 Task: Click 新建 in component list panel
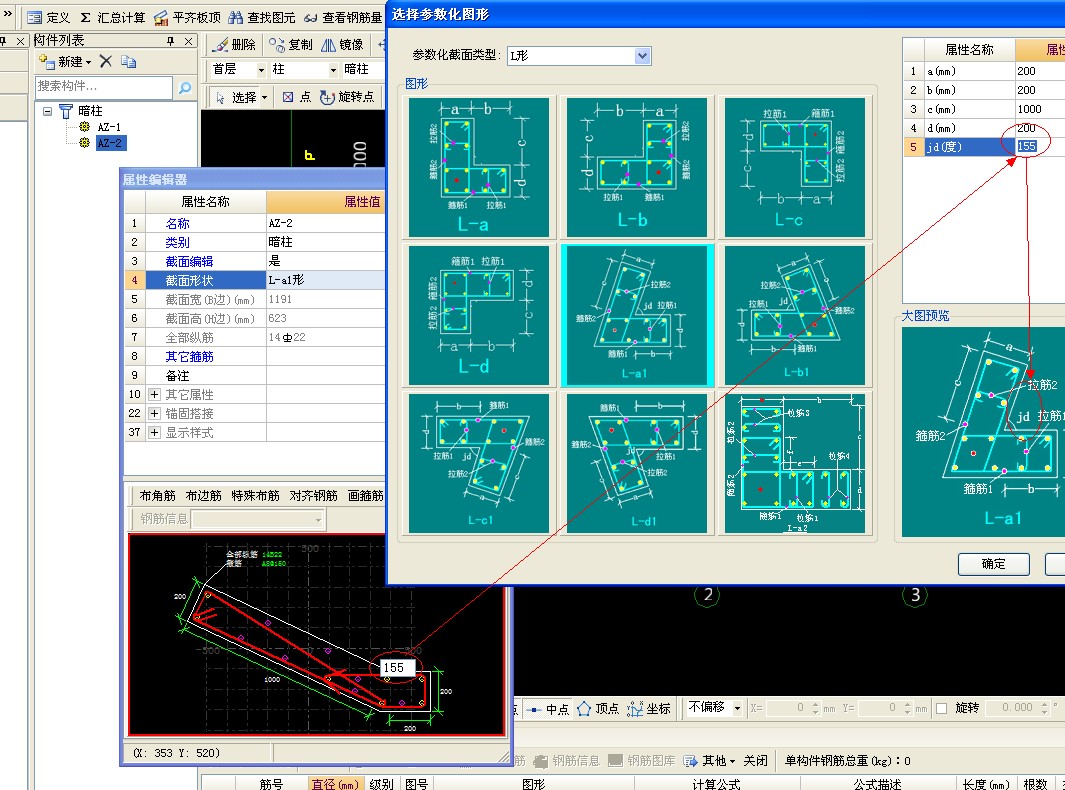tap(65, 62)
